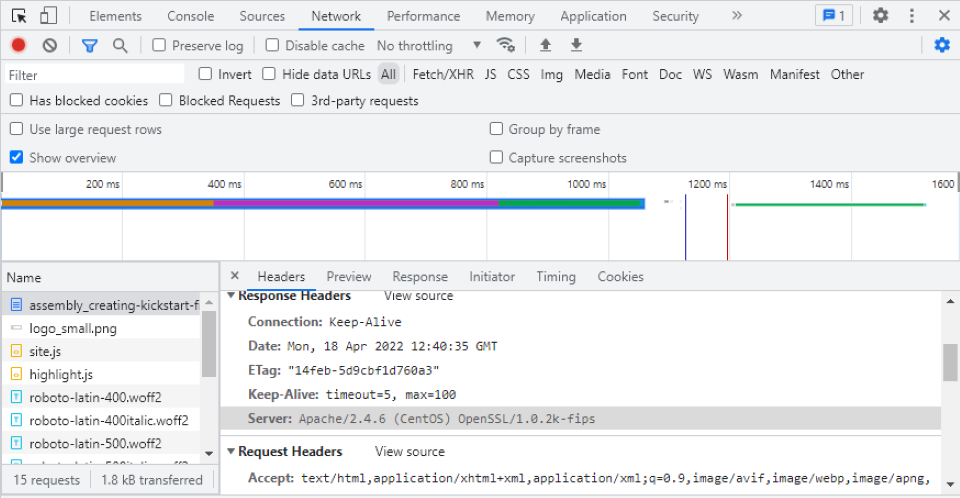960x498 pixels.
Task: Enable the Preserve log checkbox
Action: pyautogui.click(x=159, y=46)
